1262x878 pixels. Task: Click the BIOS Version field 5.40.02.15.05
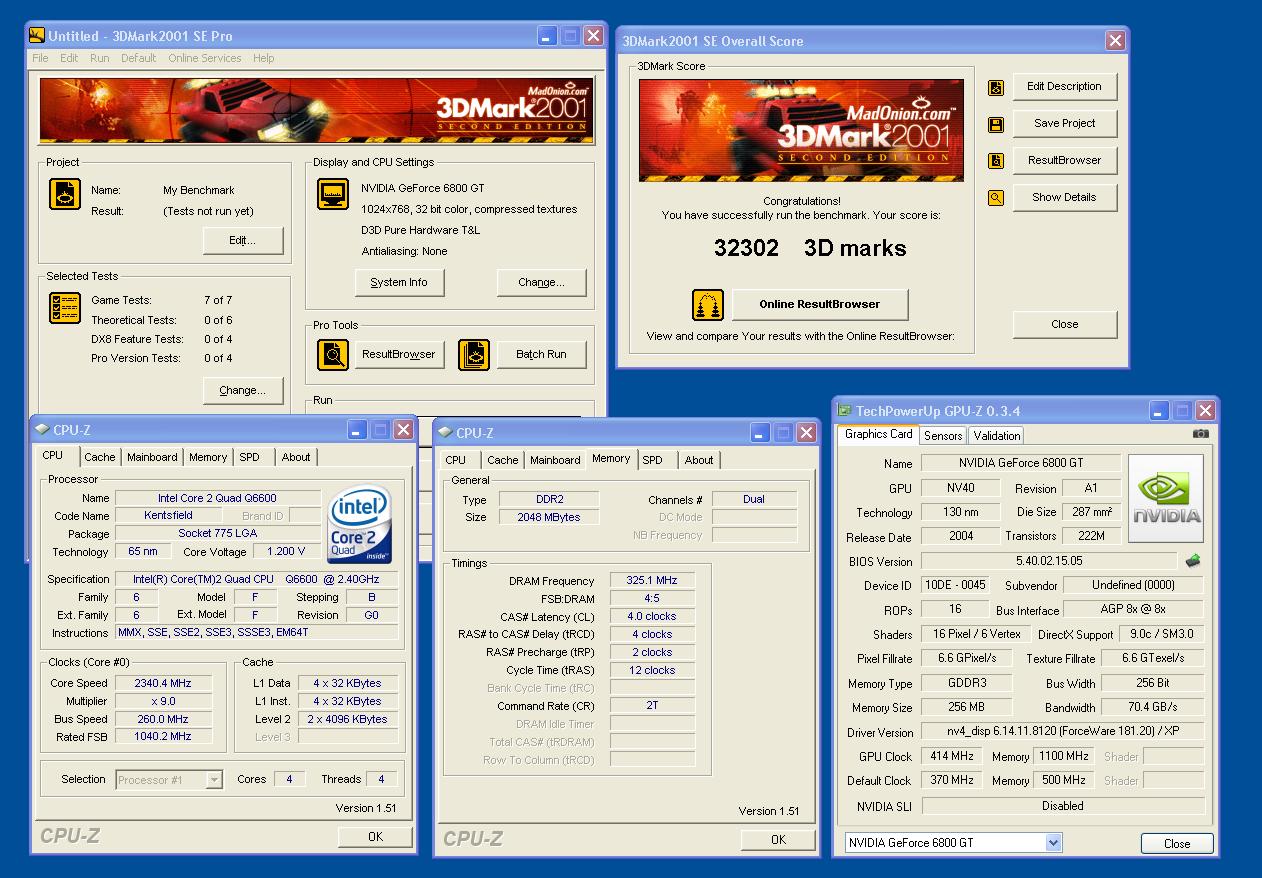click(1049, 561)
